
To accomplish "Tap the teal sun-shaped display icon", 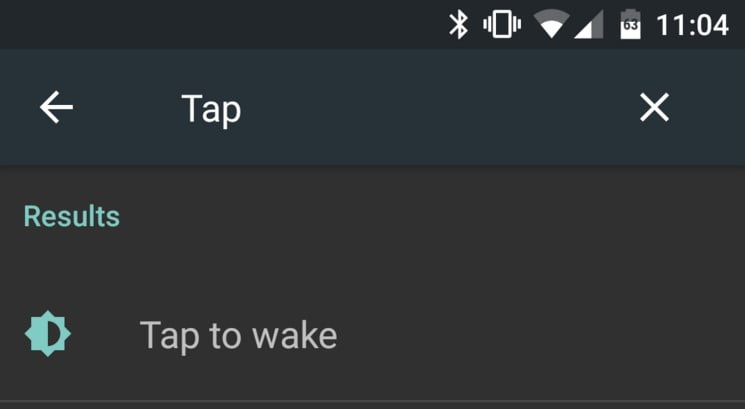I will tap(48, 334).
